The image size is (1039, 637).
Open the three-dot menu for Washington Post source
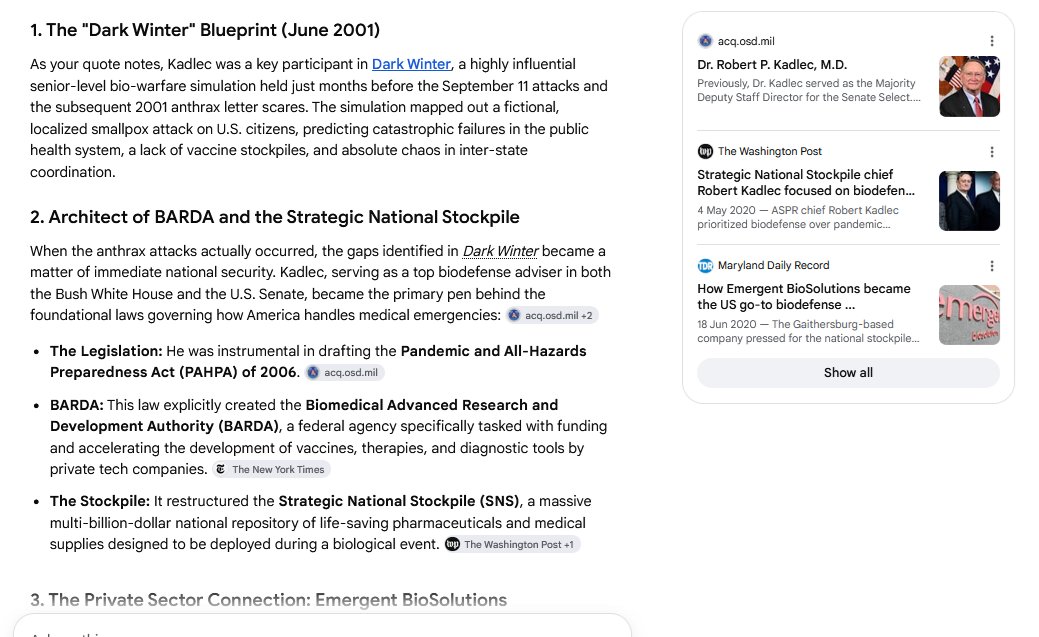coord(991,152)
